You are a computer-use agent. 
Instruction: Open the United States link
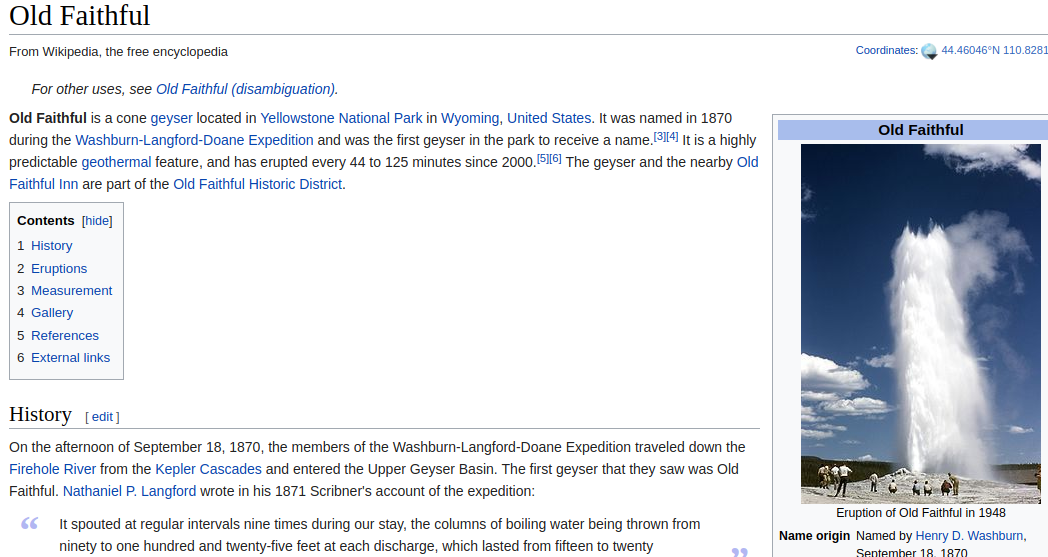pyautogui.click(x=549, y=118)
